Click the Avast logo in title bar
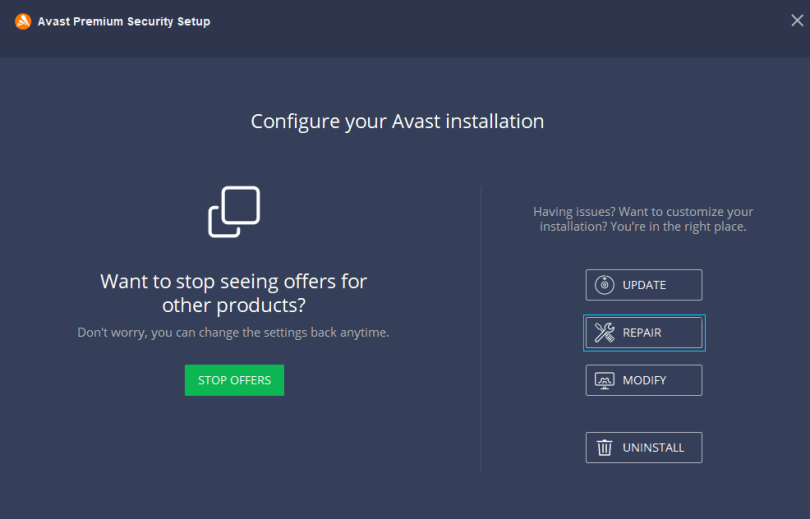Viewport: 810px width, 519px height. coord(23,21)
